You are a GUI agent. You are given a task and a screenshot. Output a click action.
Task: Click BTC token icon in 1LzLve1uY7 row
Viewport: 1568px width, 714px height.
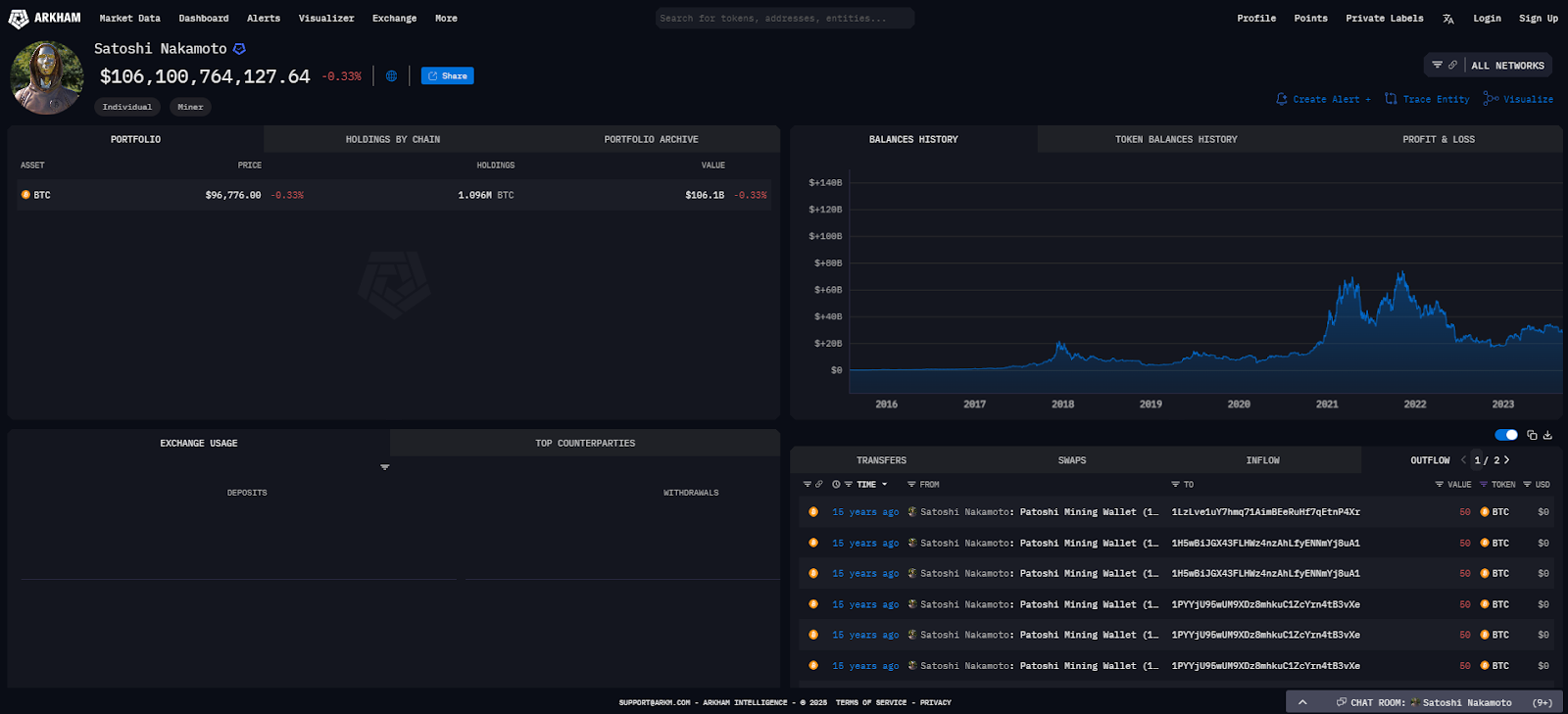tap(1485, 512)
